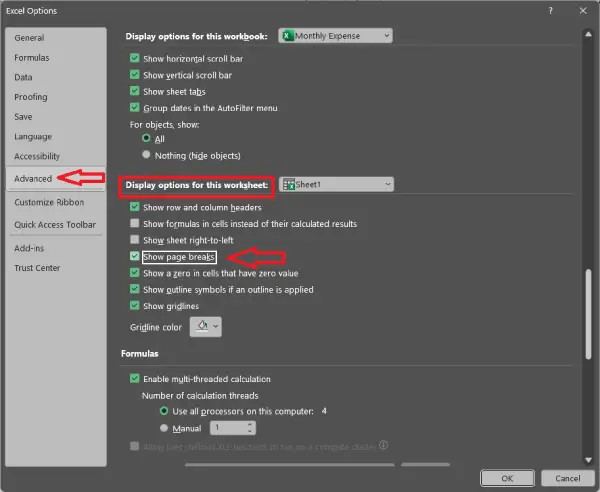Open the Sheet1 worksheet dropdown
The height and width of the screenshot is (492, 600).
click(x=336, y=184)
